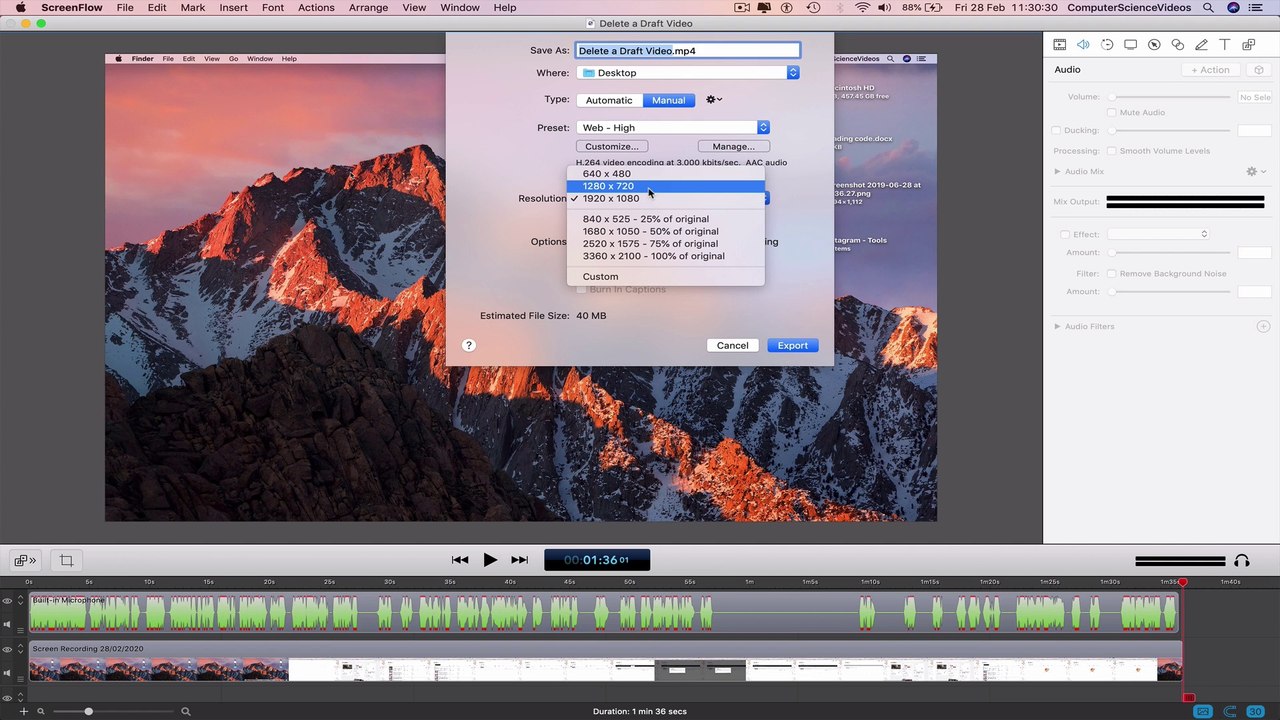This screenshot has height=720, width=1280.
Task: Add a new track with plus icon
Action: 24,711
